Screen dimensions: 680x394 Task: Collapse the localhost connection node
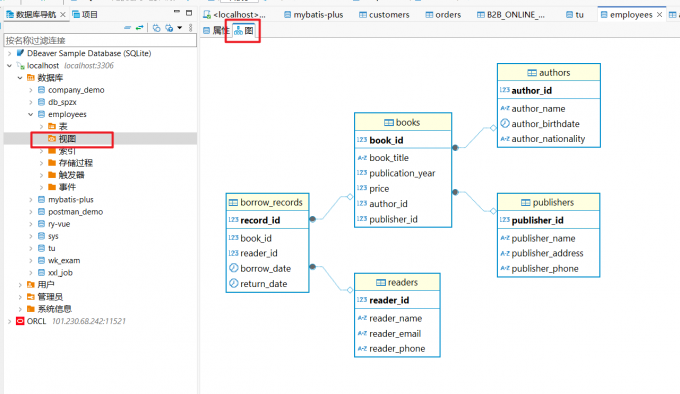pos(10,65)
